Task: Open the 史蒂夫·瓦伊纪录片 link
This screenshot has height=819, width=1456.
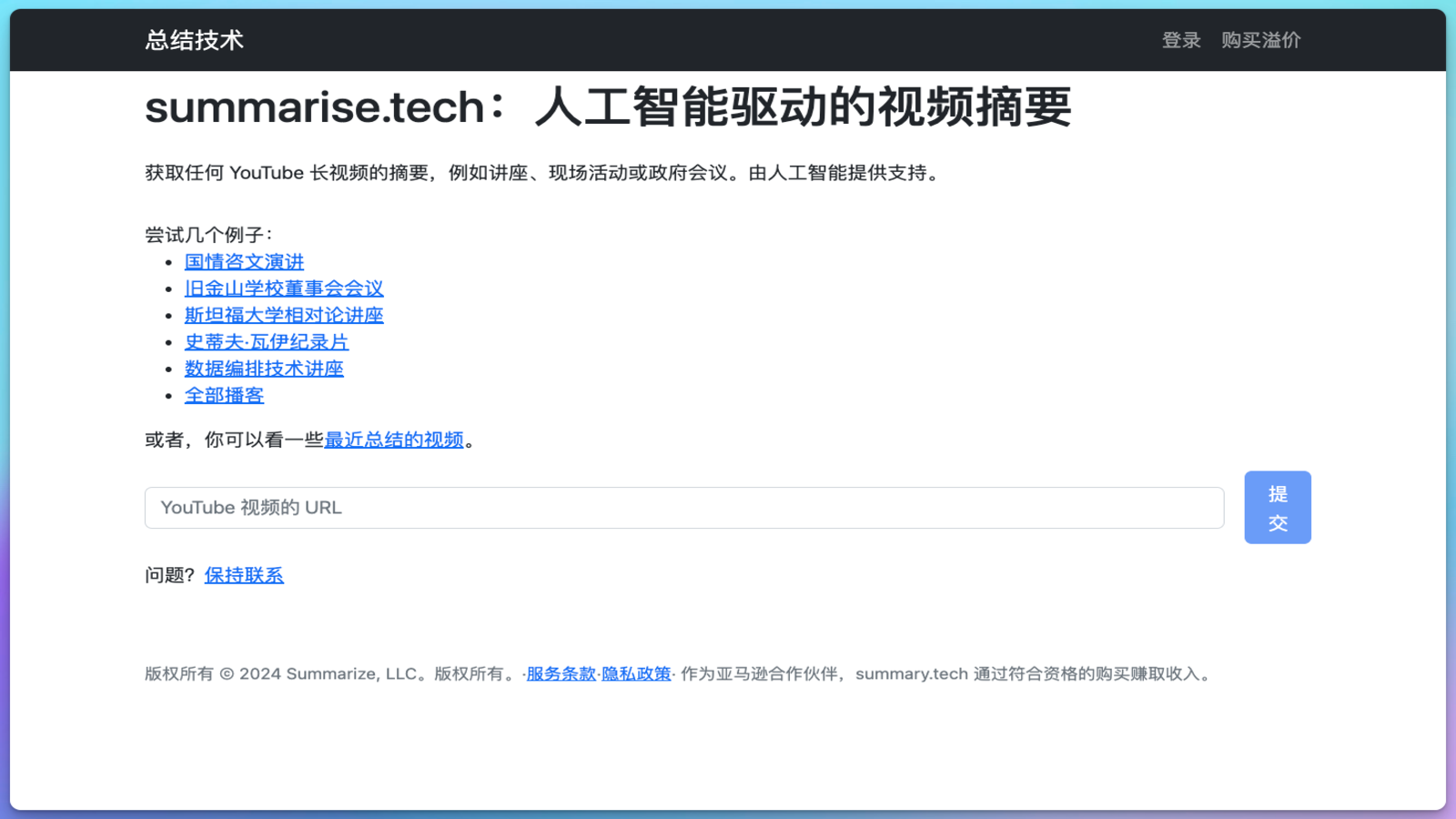Action: tap(267, 342)
